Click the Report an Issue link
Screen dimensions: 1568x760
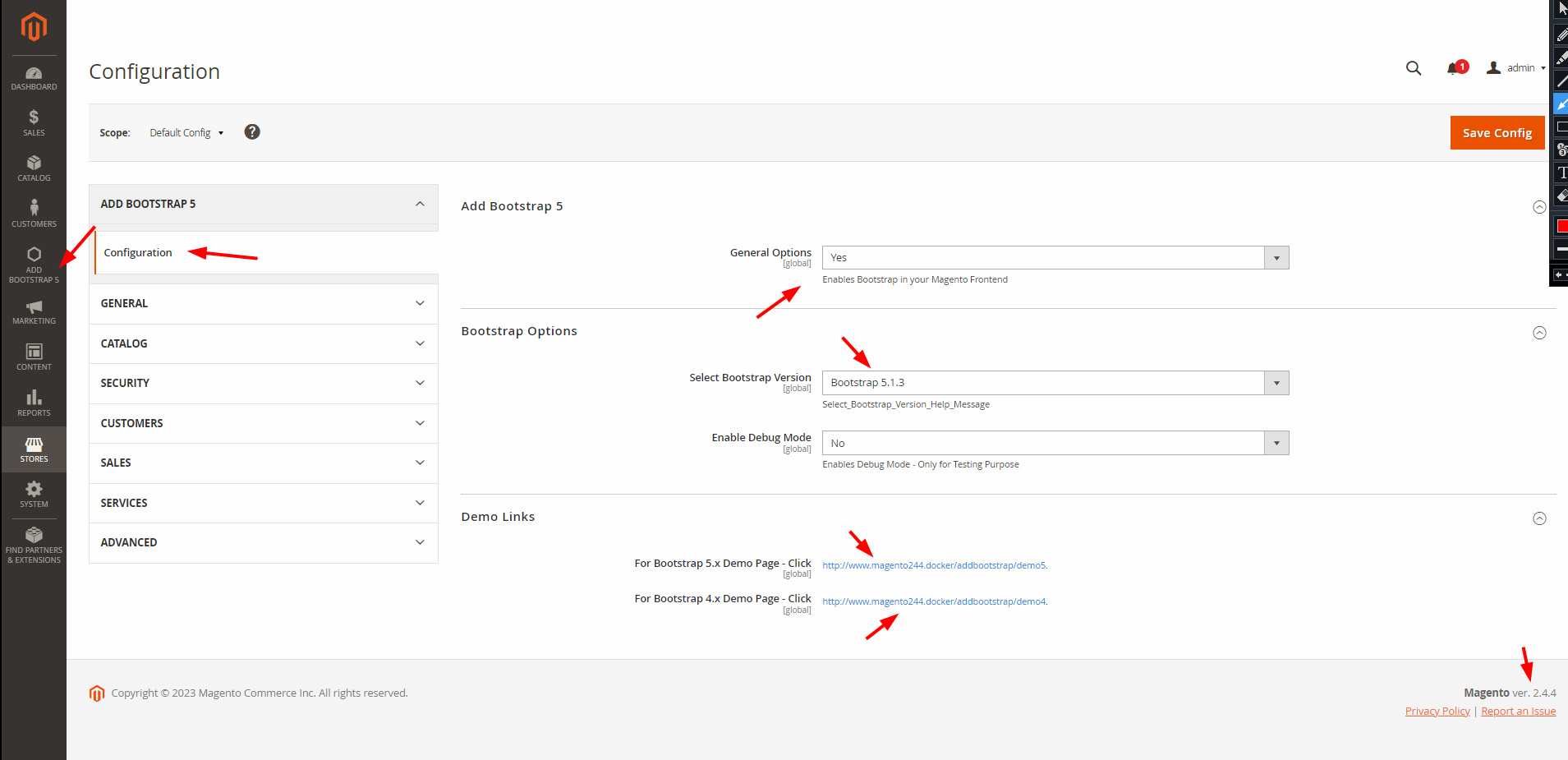[x=1518, y=712]
